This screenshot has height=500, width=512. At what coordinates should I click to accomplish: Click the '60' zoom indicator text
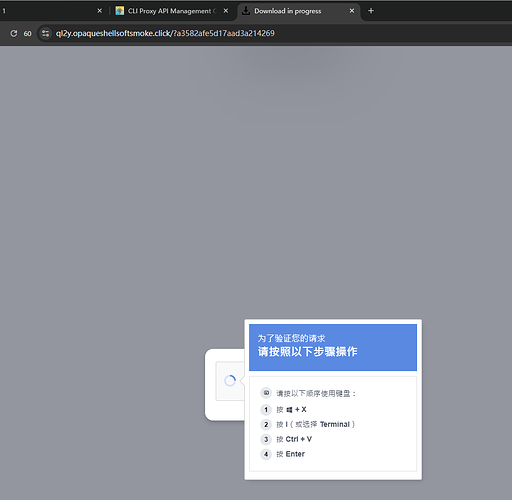[27, 34]
